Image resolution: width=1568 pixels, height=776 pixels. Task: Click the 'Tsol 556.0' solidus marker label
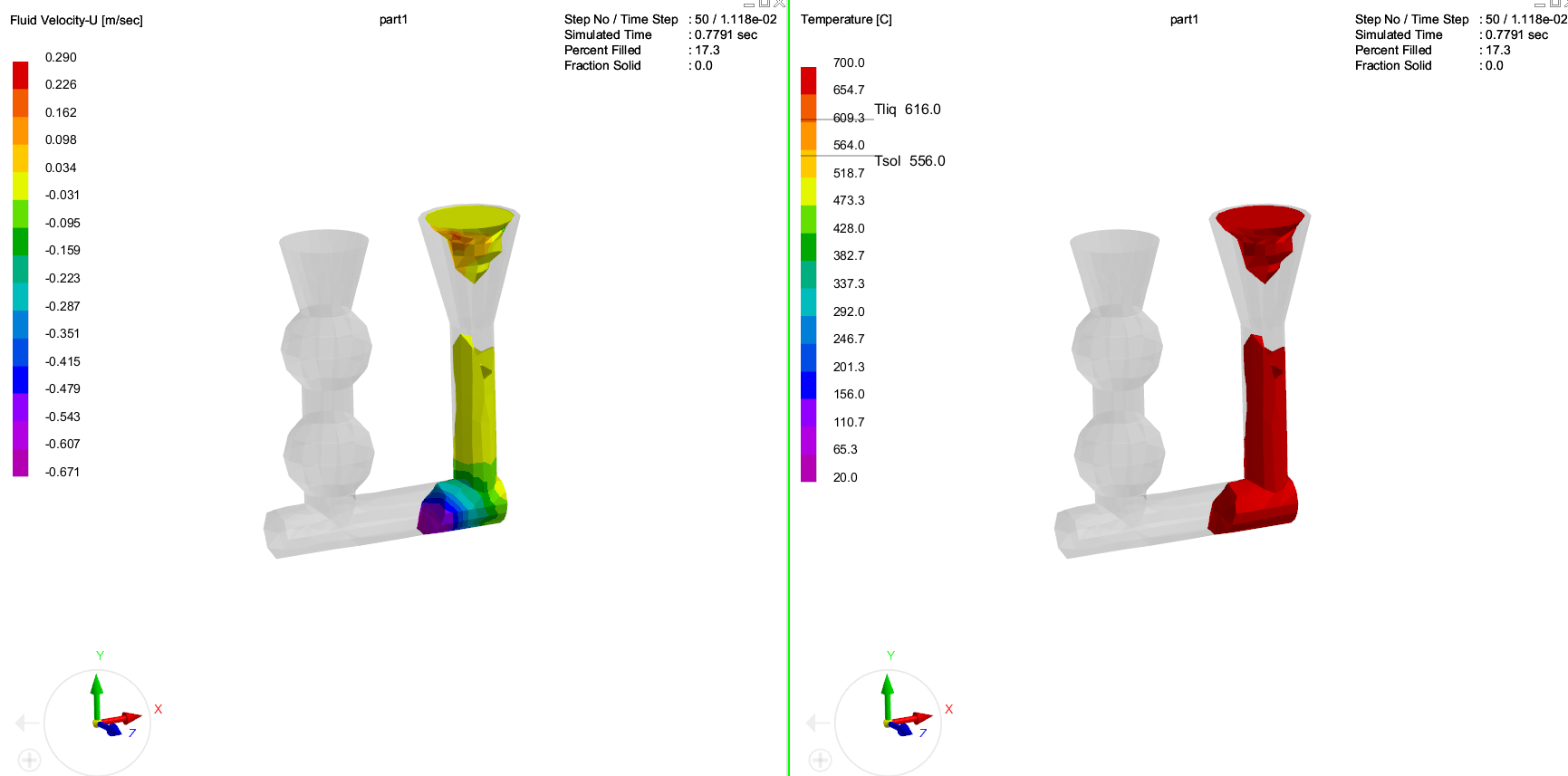tap(909, 161)
